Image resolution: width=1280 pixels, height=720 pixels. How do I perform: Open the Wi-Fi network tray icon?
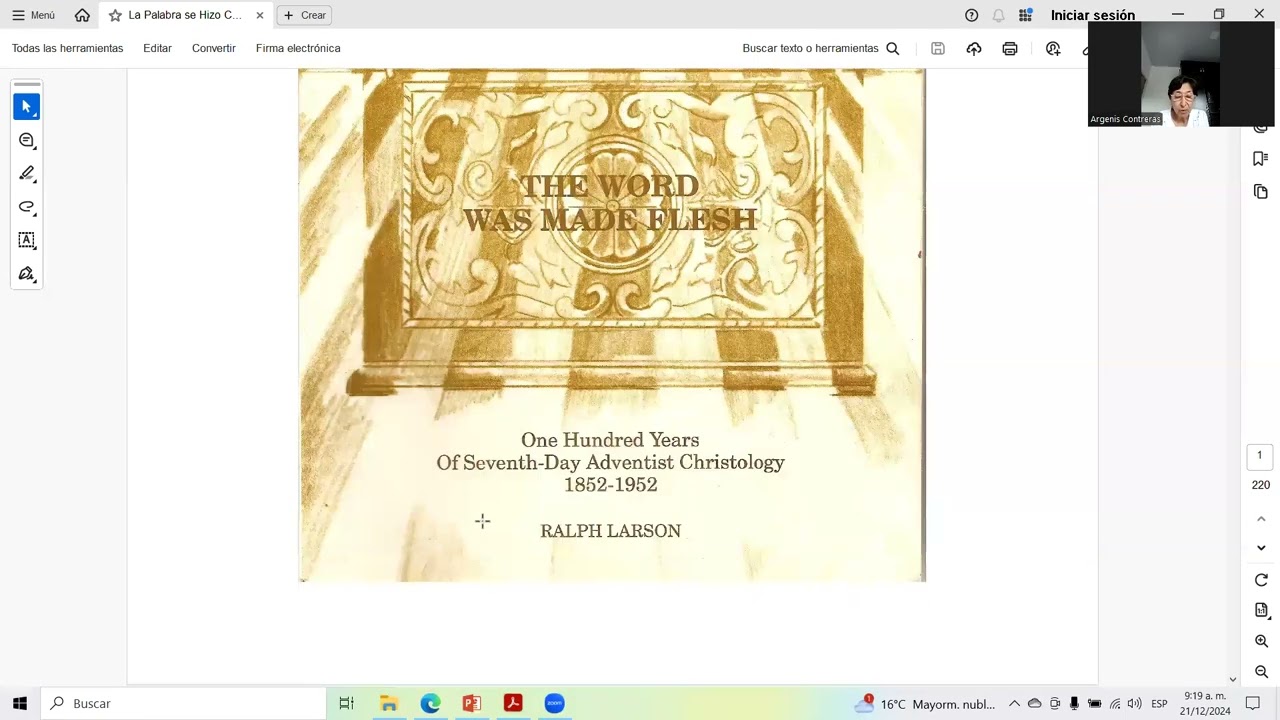point(1115,704)
